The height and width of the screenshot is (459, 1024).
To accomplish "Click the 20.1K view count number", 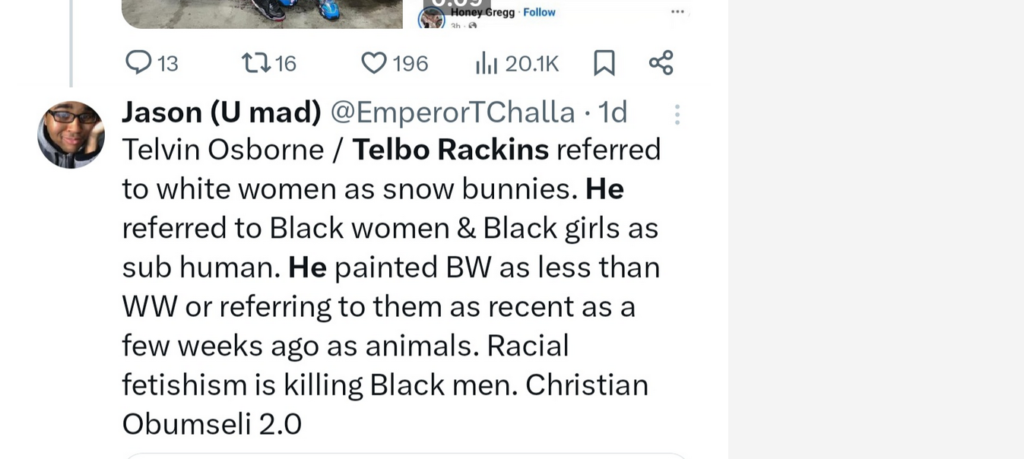I will tap(532, 64).
